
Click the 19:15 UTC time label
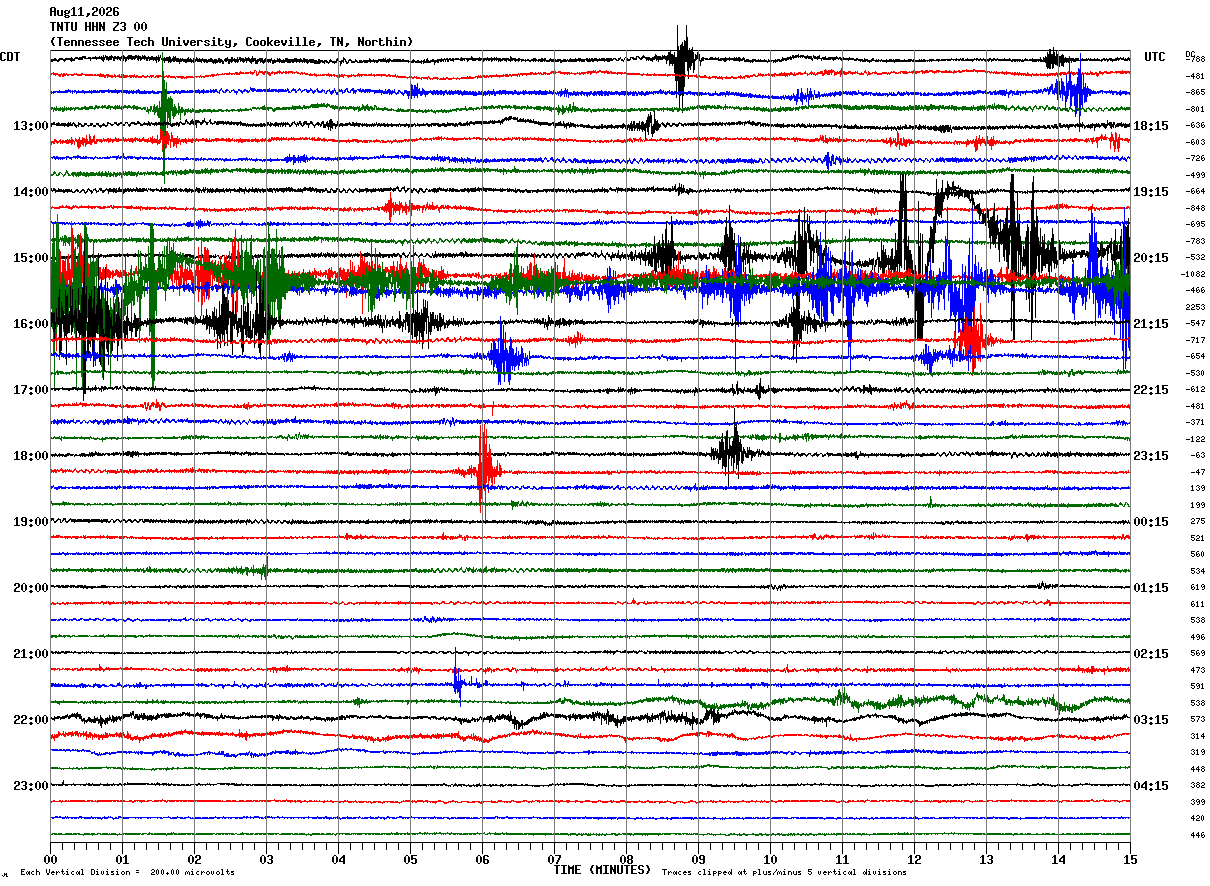tap(1151, 192)
